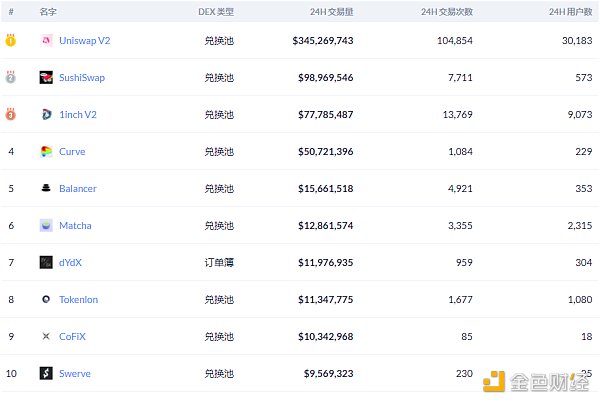This screenshot has width=600, height=403.
Task: Click the gold rank 1 medal
Action: click(x=11, y=40)
